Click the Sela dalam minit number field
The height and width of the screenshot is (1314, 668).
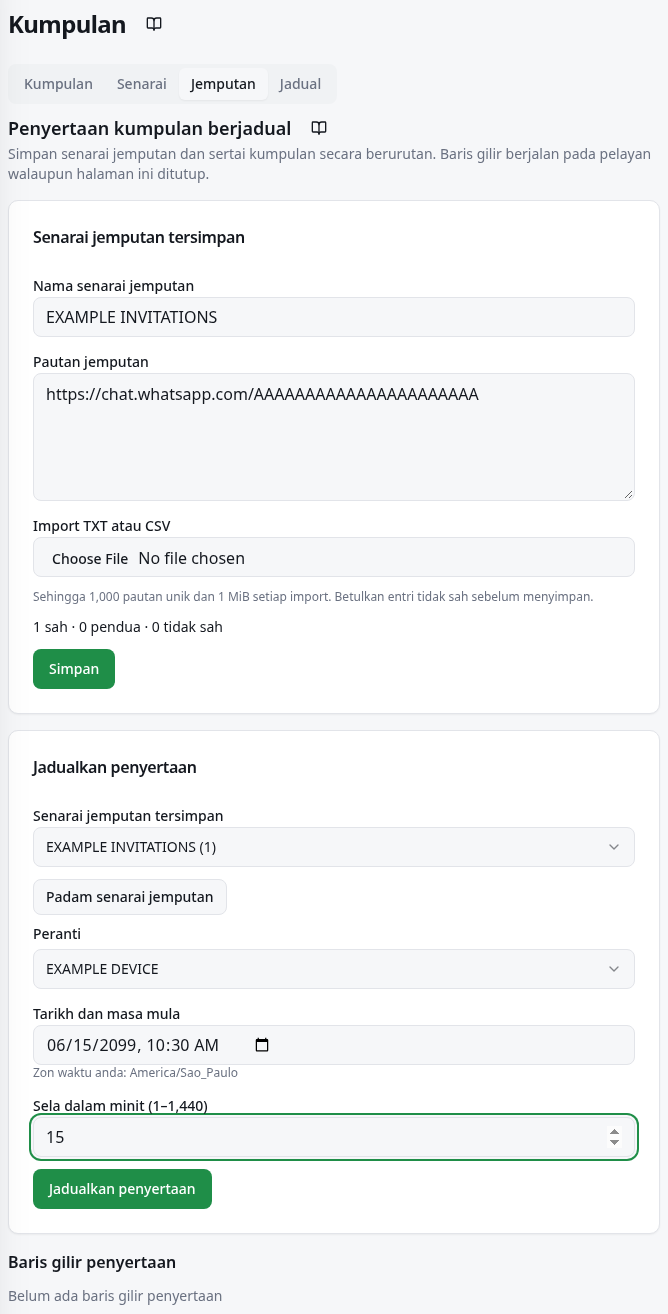[x=334, y=1137]
